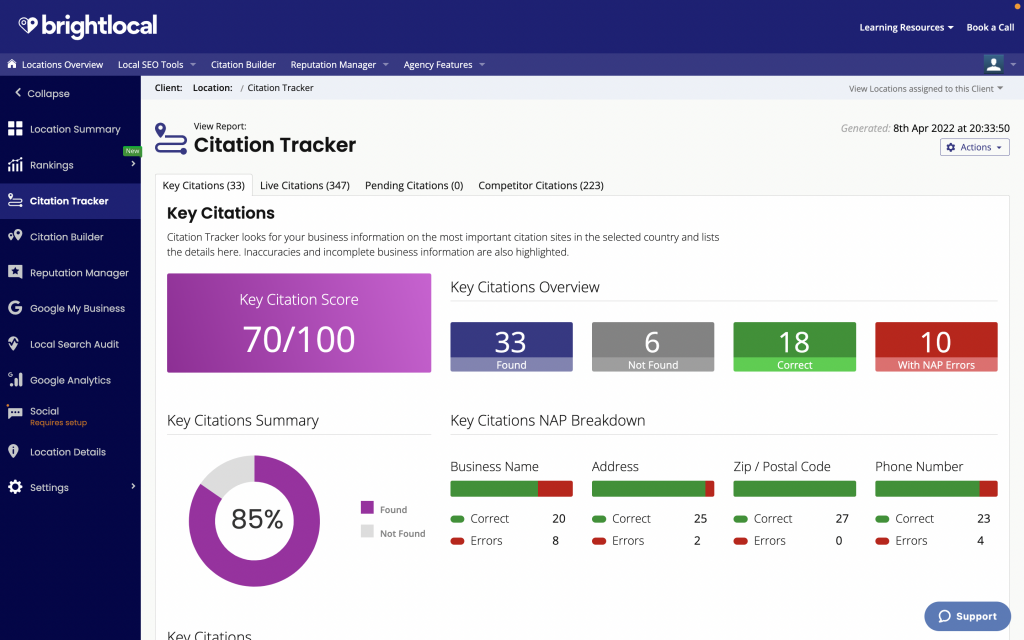Switch to the Live Citations tab

coord(304,185)
